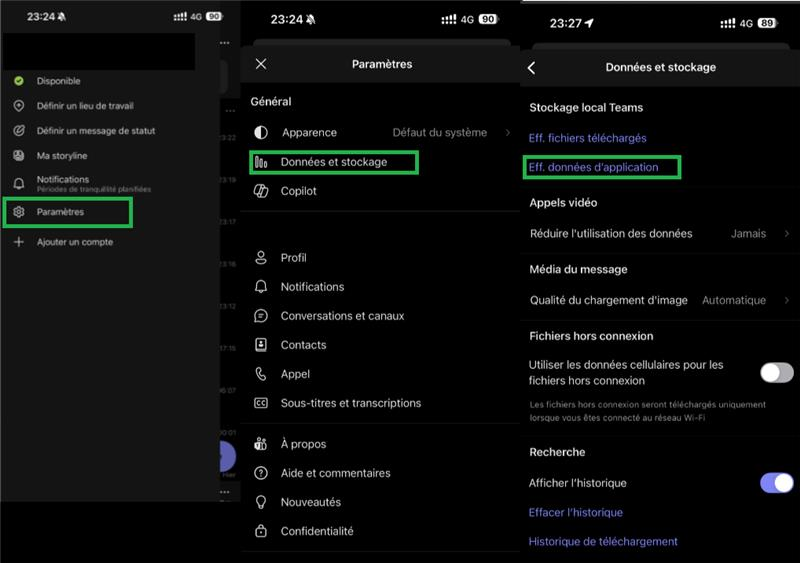Open Contacts settings
The image size is (800, 563).
(380, 345)
